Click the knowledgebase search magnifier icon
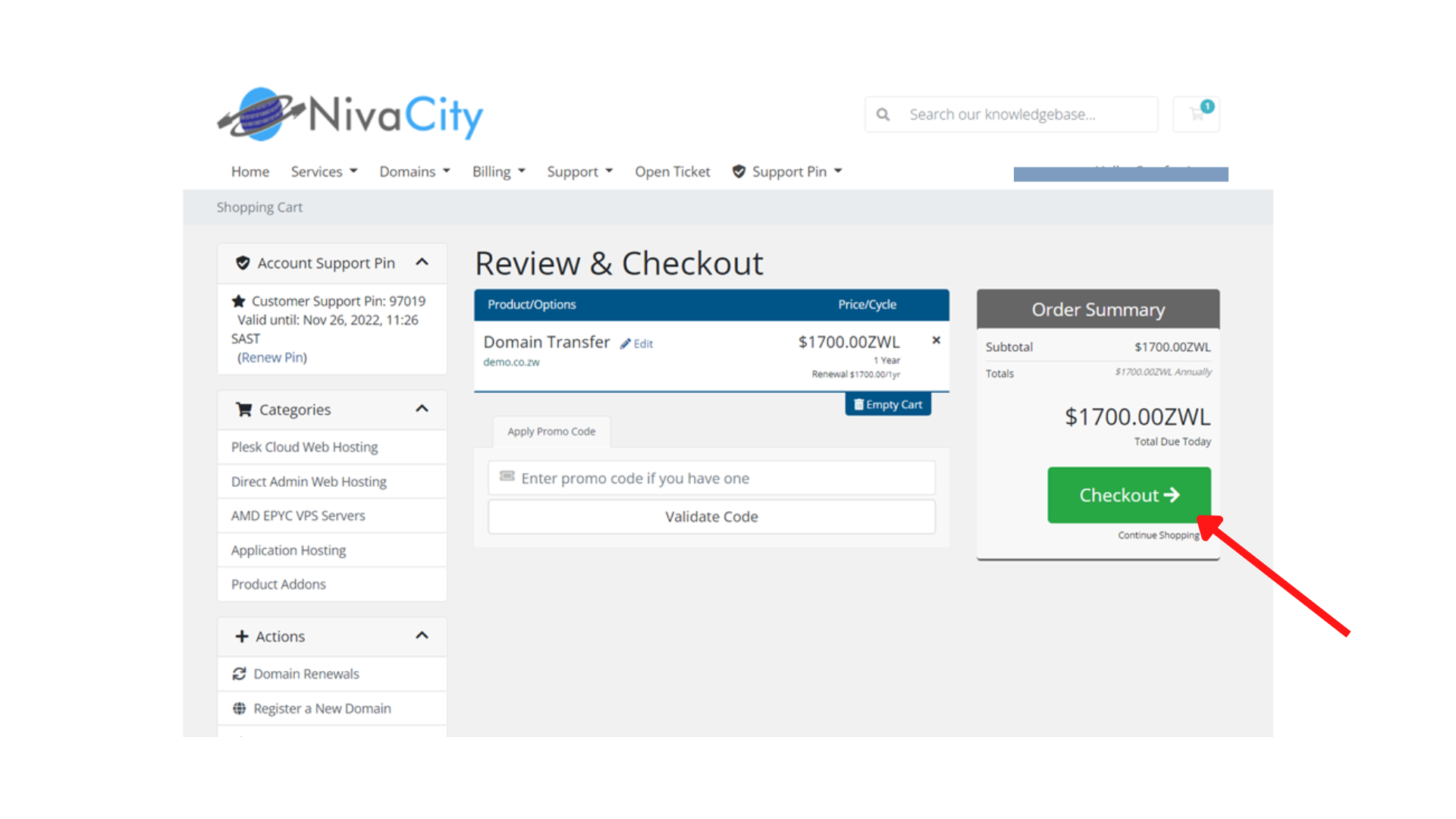The width and height of the screenshot is (1456, 819). (883, 115)
